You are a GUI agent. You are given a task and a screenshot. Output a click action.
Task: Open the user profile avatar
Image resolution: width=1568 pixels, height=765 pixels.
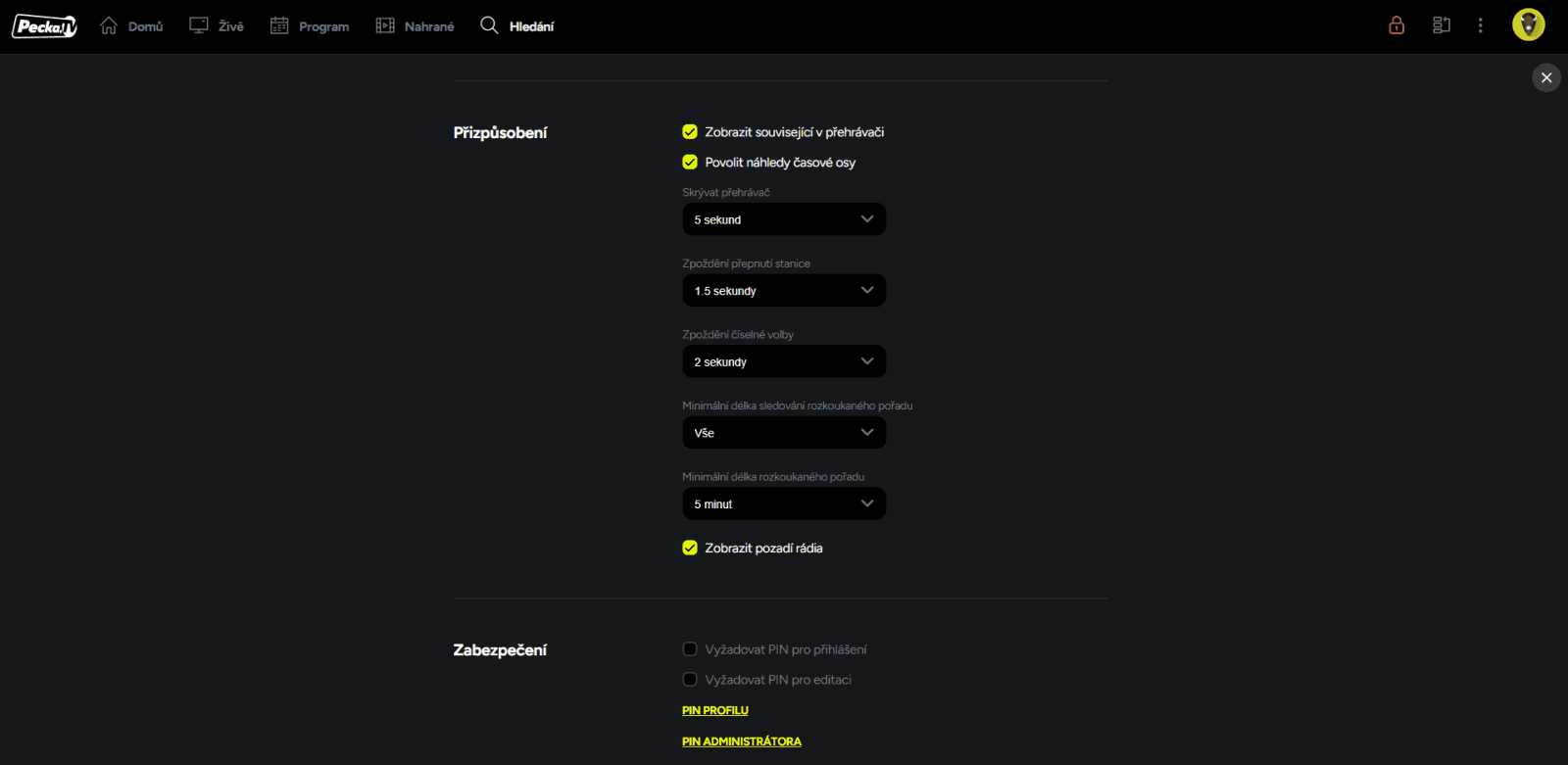1529,25
